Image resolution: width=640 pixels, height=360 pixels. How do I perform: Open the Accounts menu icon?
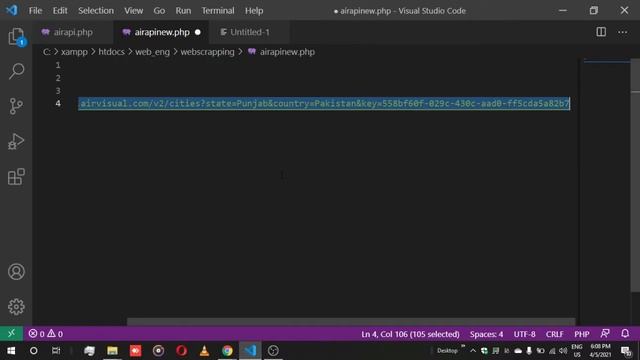pyautogui.click(x=16, y=272)
